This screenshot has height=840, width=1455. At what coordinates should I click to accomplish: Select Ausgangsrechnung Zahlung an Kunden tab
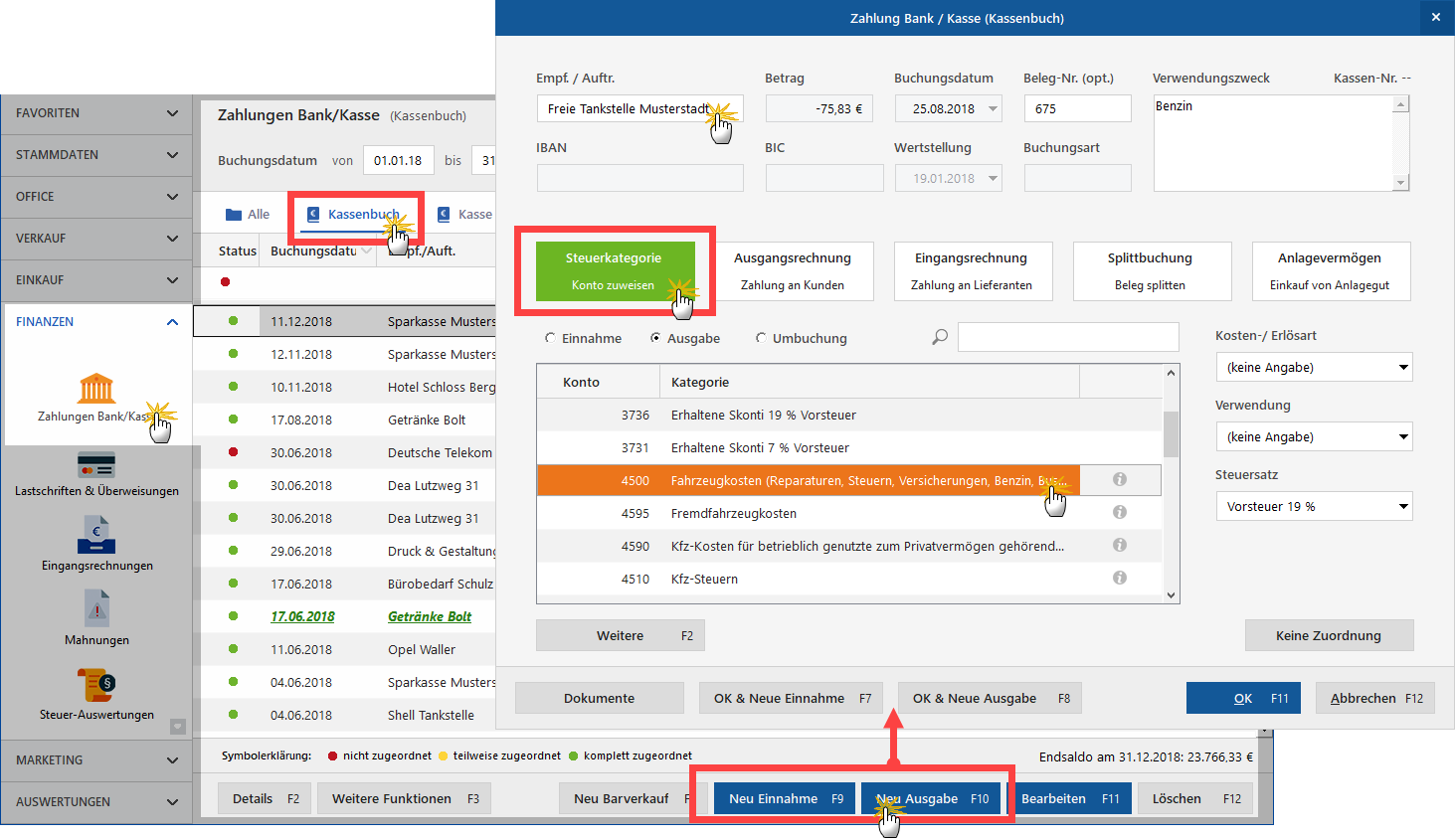click(x=793, y=271)
